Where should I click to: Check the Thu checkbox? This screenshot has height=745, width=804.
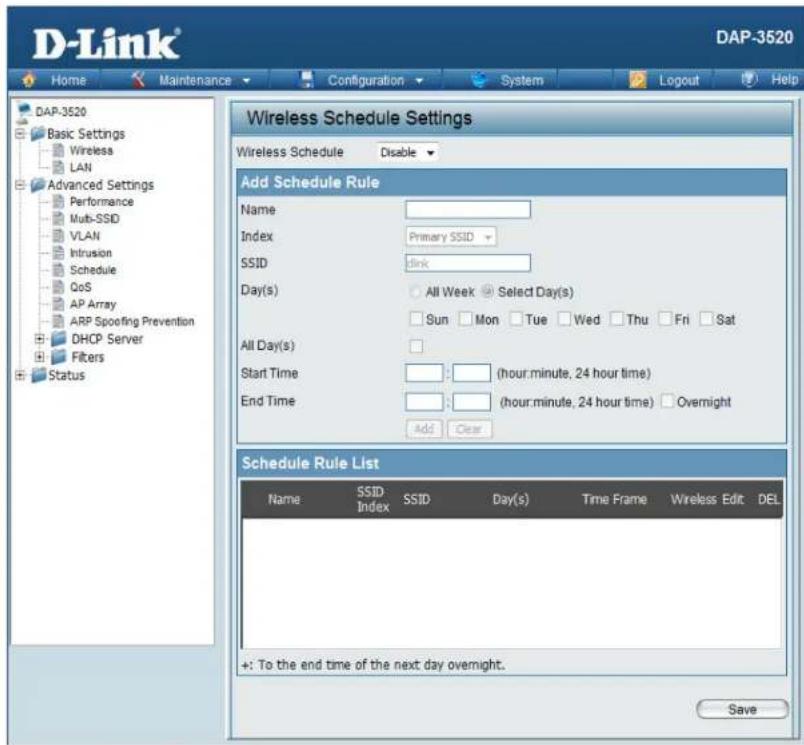[617, 319]
